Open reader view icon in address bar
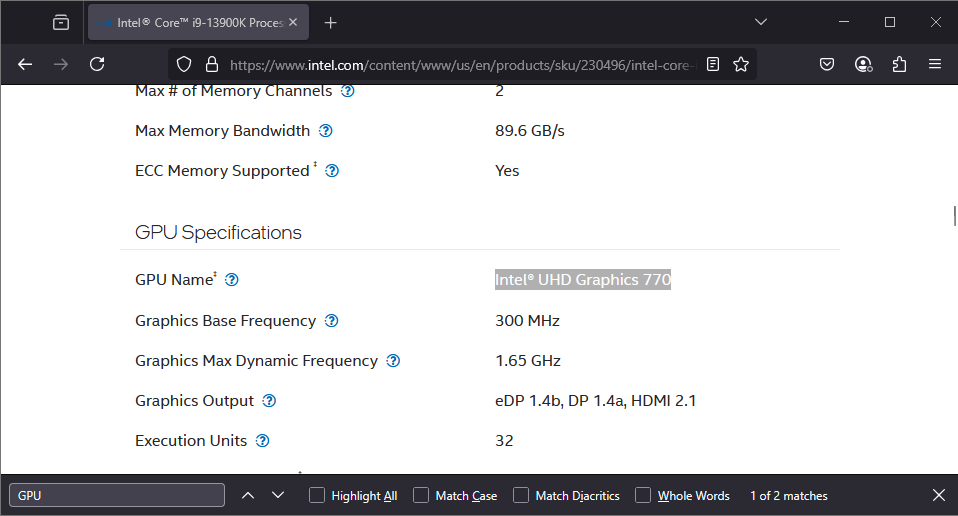This screenshot has height=516, width=958. click(x=713, y=64)
